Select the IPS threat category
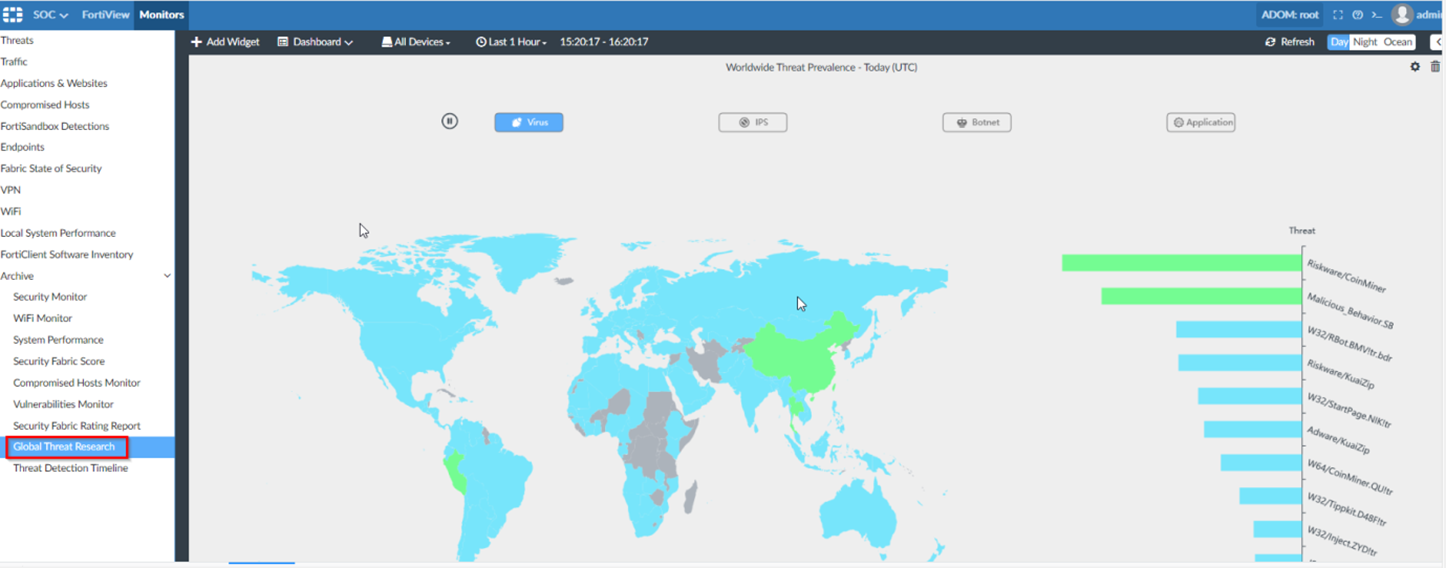The image size is (1446, 568). (x=753, y=122)
